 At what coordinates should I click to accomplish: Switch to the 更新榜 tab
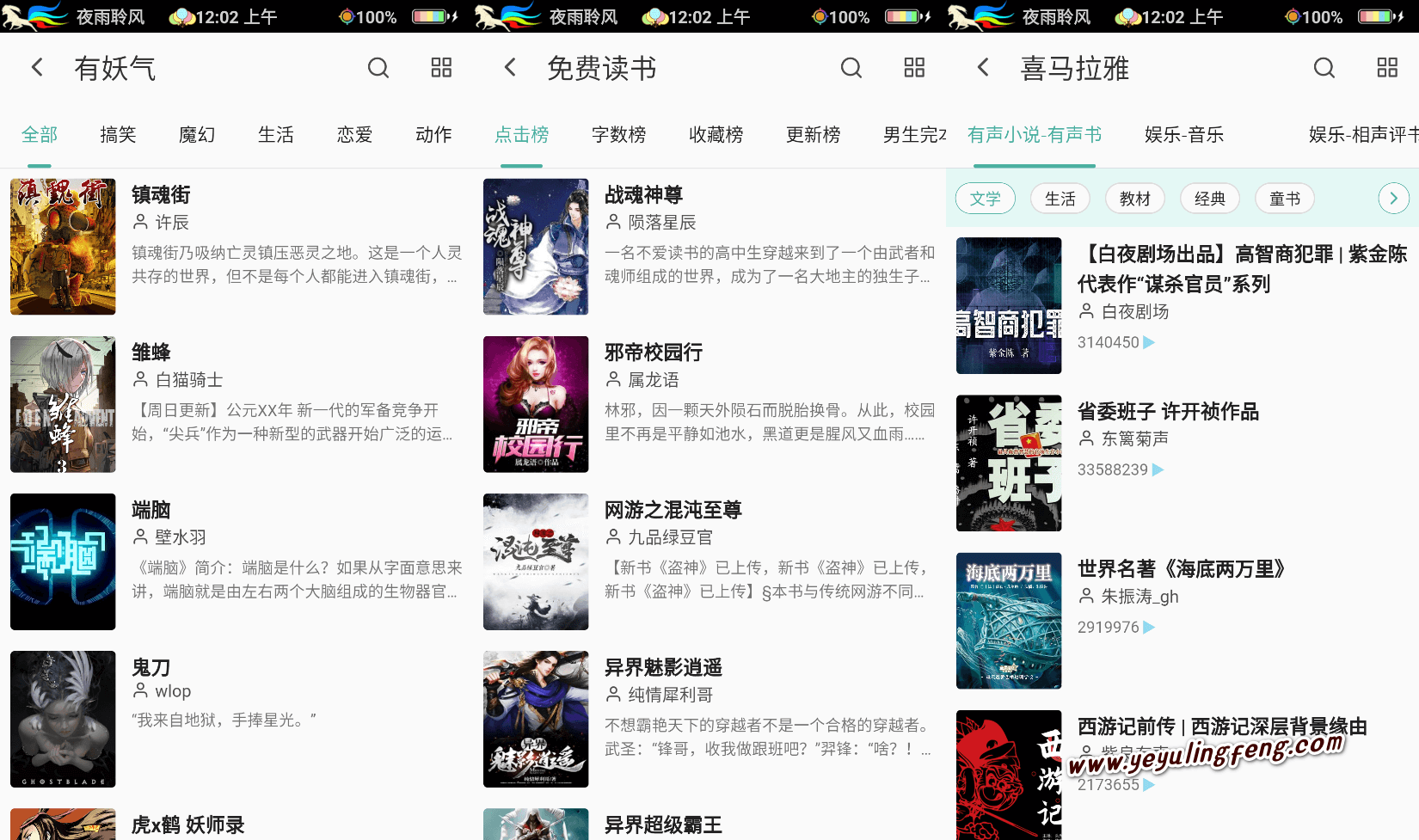(x=813, y=134)
